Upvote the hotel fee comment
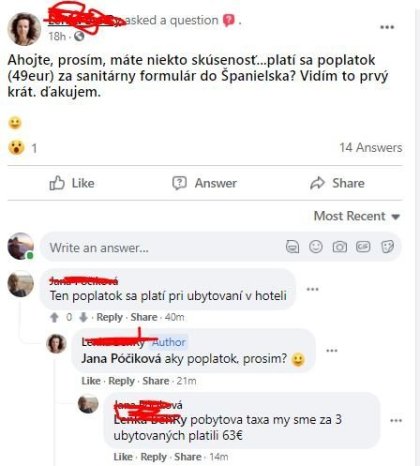Screen dimensions: 420x466 [x=54, y=317]
